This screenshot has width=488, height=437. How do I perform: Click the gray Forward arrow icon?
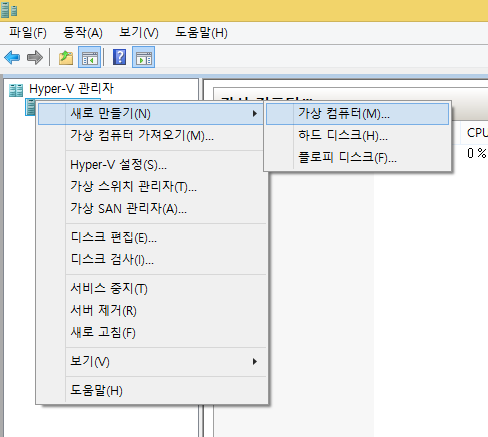[x=35, y=57]
